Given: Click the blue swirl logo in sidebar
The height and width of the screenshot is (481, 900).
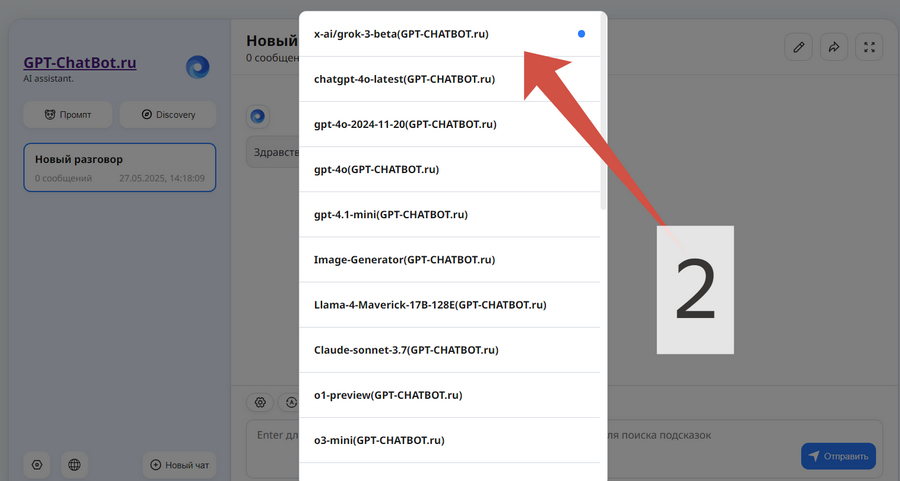Looking at the screenshot, I should click(x=197, y=67).
